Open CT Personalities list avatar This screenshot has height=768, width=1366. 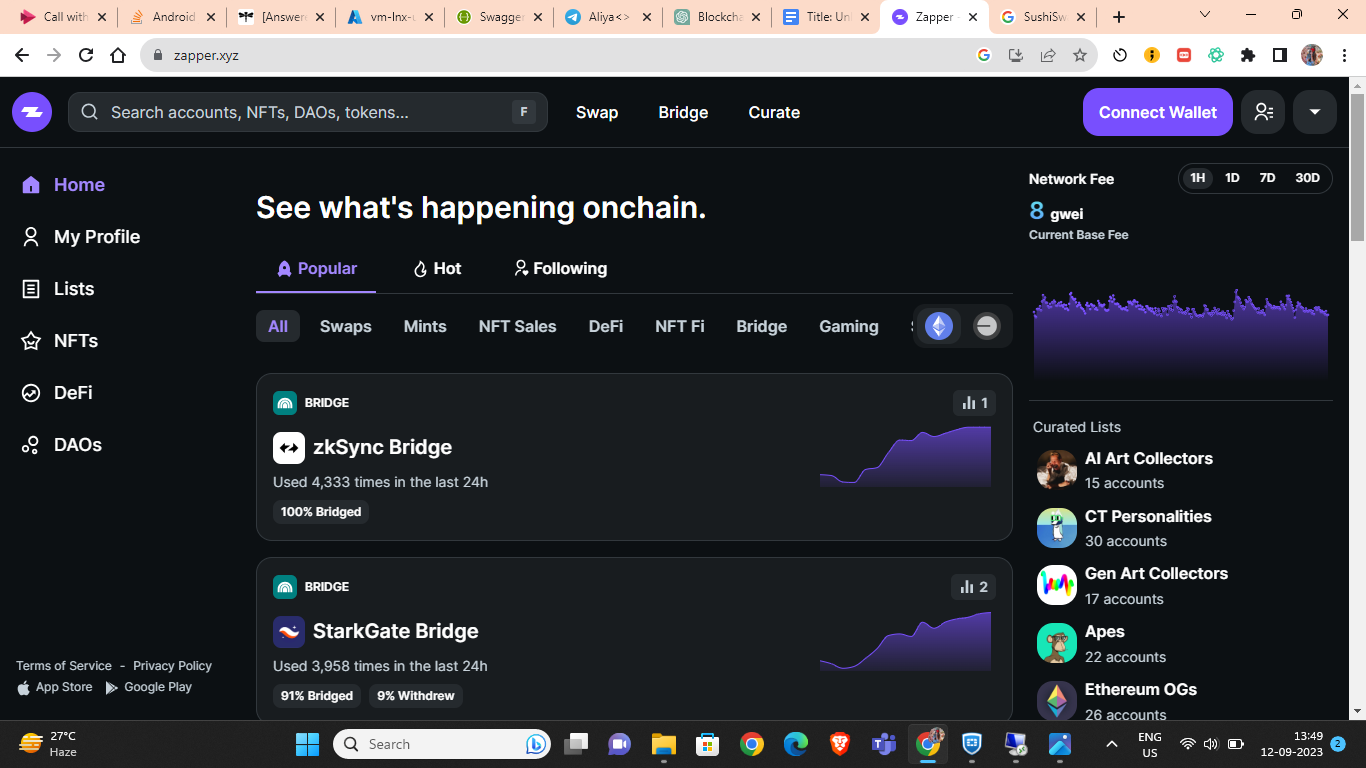tap(1057, 527)
